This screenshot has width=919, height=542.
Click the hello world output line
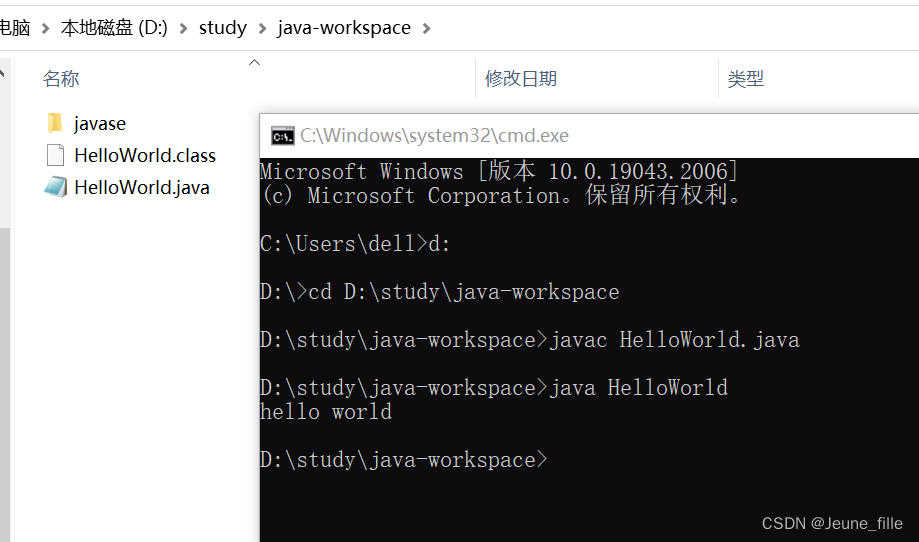tap(326, 412)
